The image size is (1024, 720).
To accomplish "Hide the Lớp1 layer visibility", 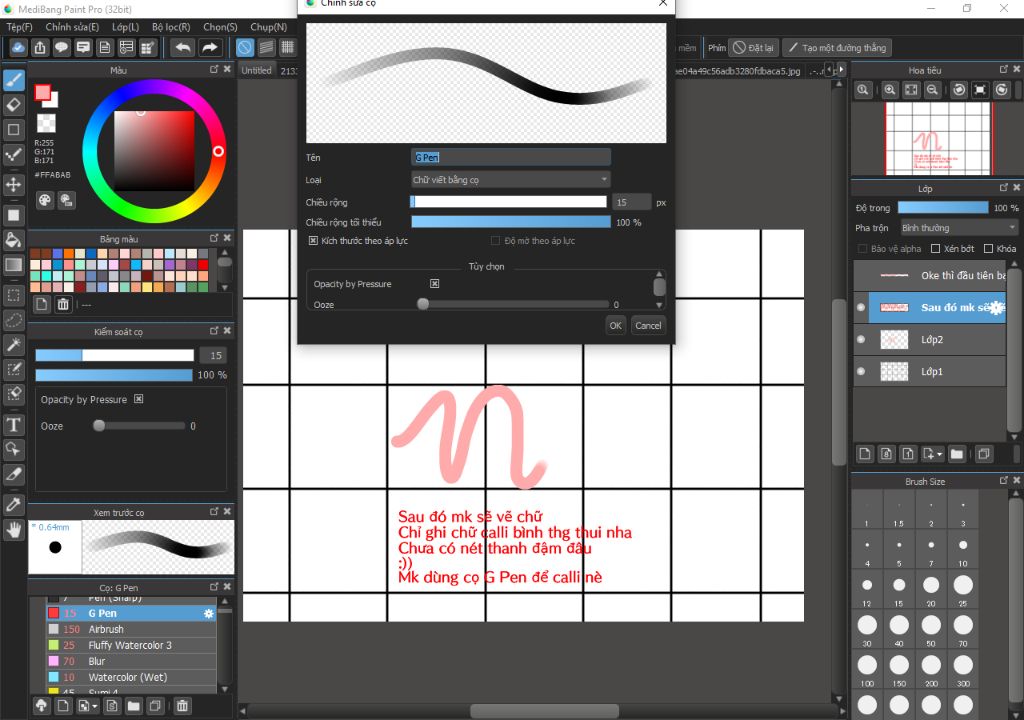I will 861,372.
